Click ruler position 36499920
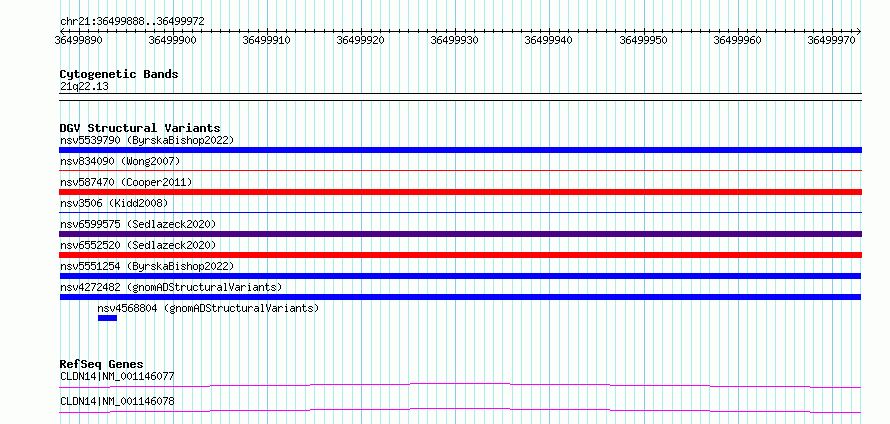This screenshot has width=890, height=424. [x=360, y=40]
